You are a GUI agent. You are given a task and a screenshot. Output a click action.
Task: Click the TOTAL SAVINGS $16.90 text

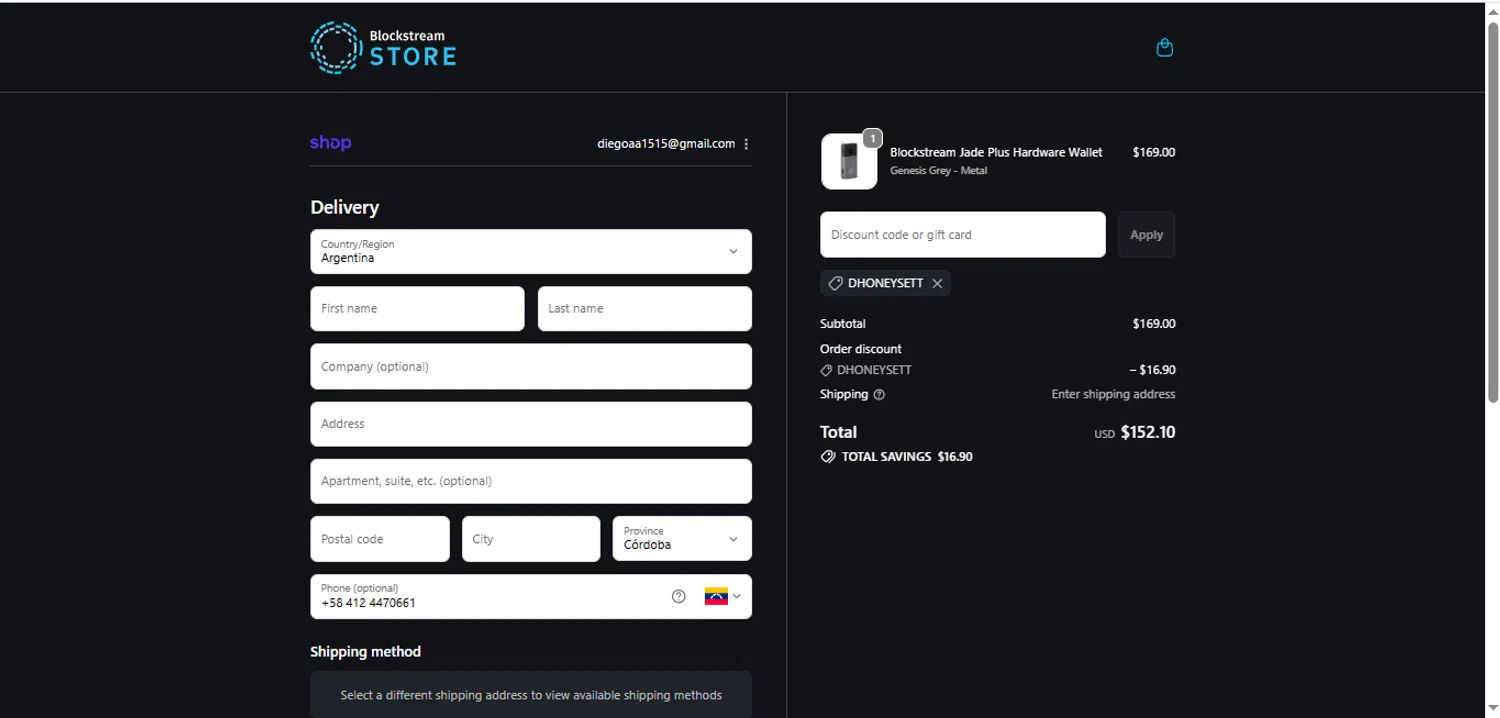point(907,457)
